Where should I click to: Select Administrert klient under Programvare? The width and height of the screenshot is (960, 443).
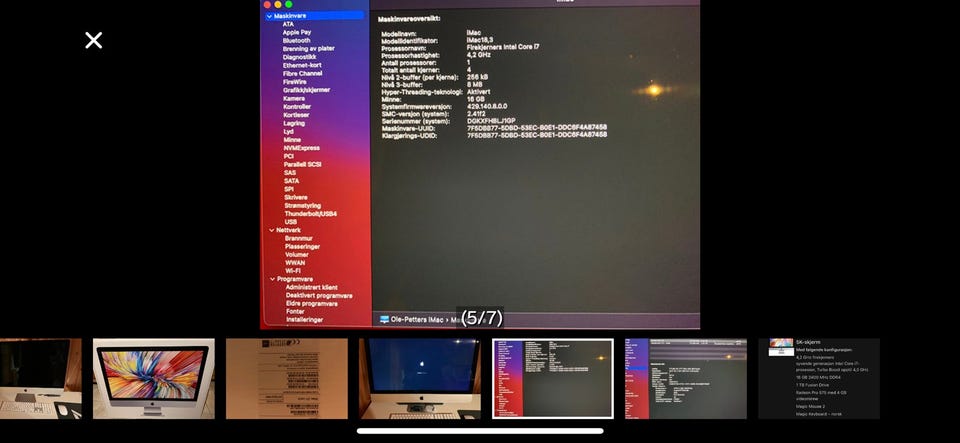coord(312,287)
